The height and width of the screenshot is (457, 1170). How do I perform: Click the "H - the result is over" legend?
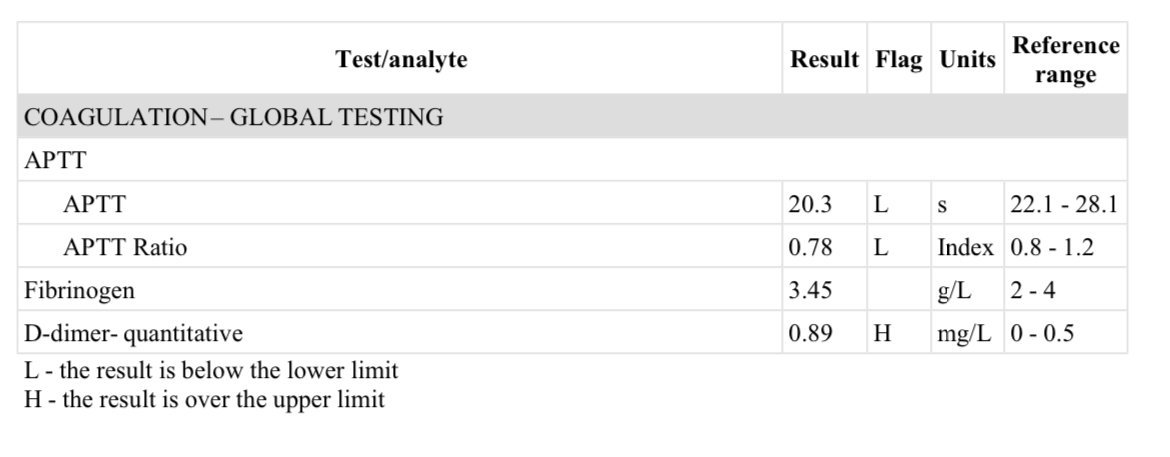click(x=204, y=399)
